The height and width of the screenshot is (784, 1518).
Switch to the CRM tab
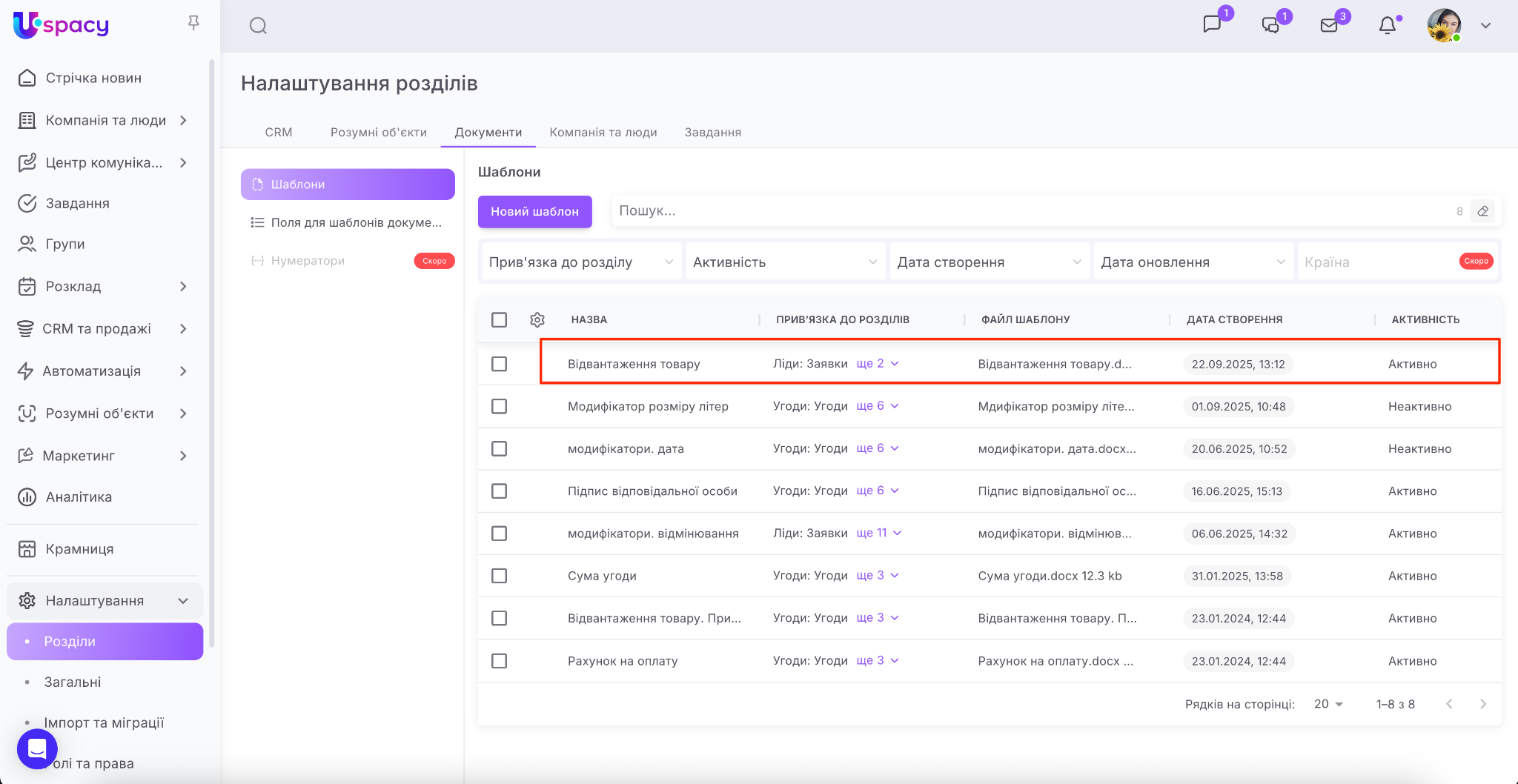pyautogui.click(x=279, y=132)
